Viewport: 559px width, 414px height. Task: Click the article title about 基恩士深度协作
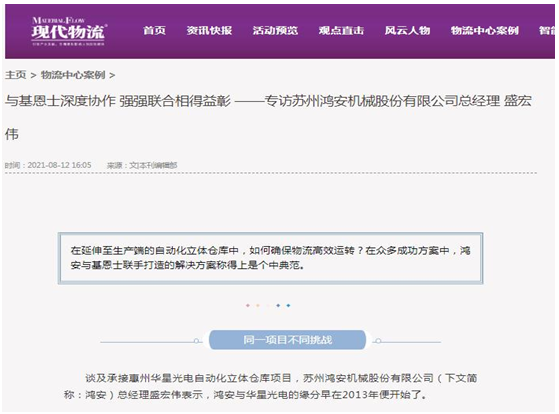pyautogui.click(x=268, y=117)
